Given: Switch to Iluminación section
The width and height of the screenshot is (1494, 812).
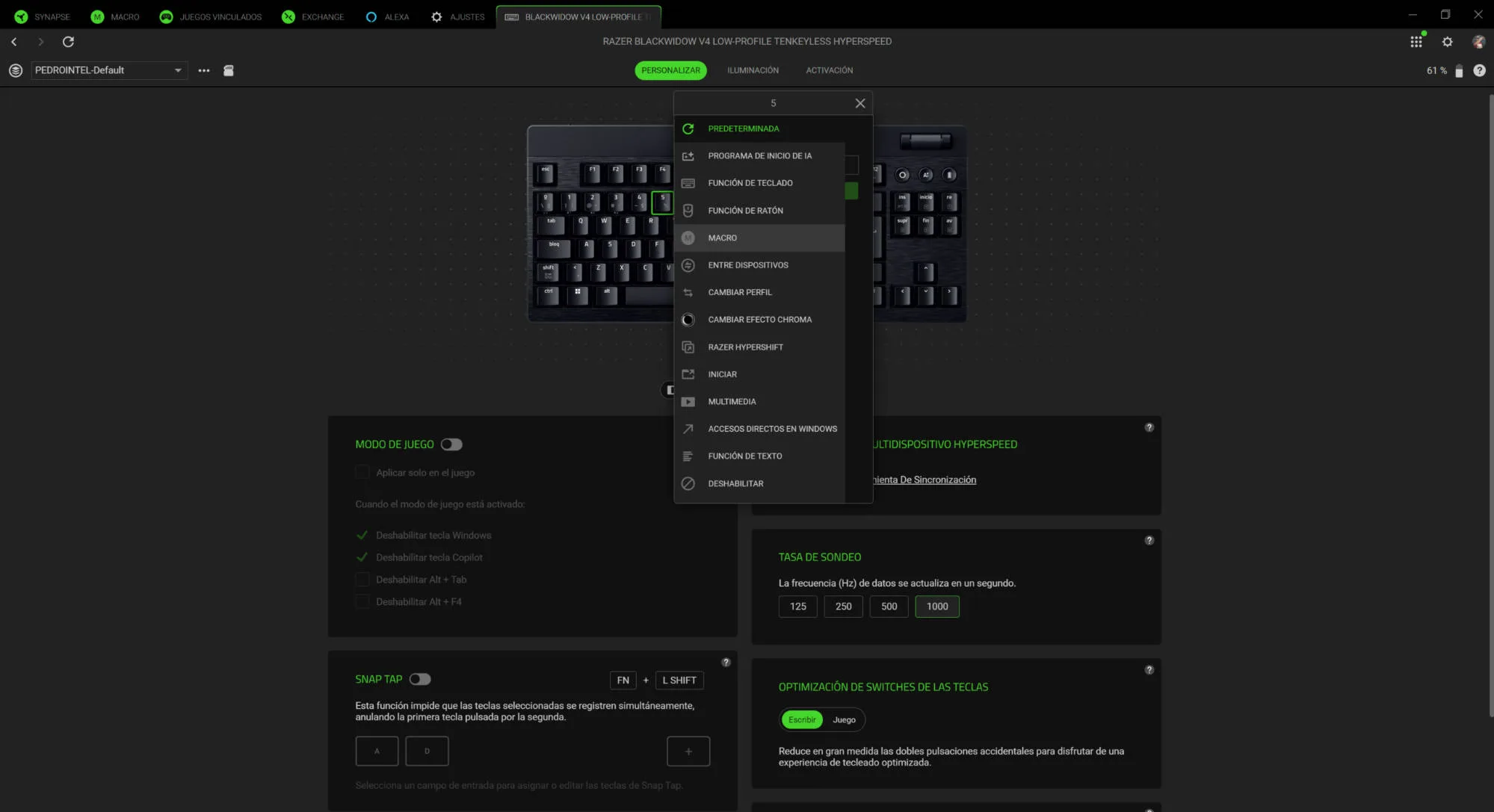Looking at the screenshot, I should click(753, 70).
